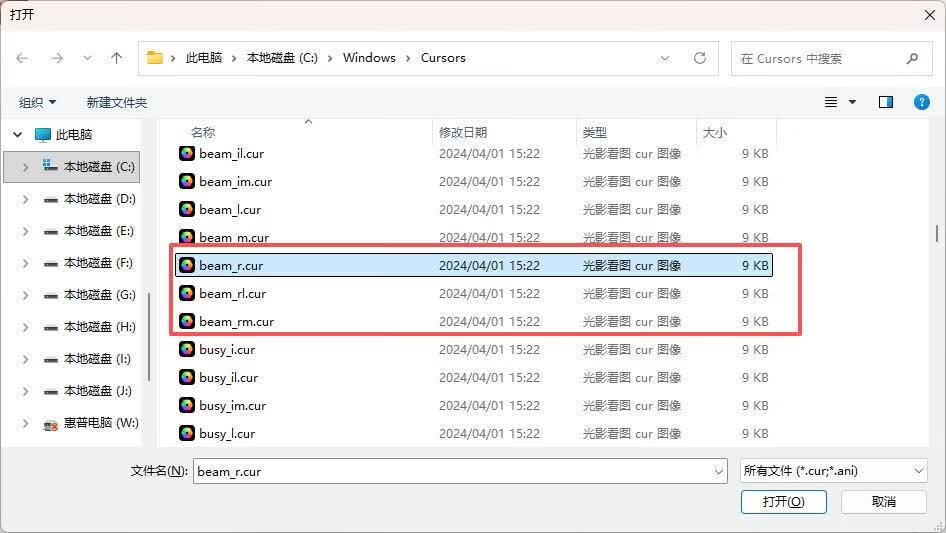
Task: Sort by 大小 column header
Action: [x=715, y=132]
